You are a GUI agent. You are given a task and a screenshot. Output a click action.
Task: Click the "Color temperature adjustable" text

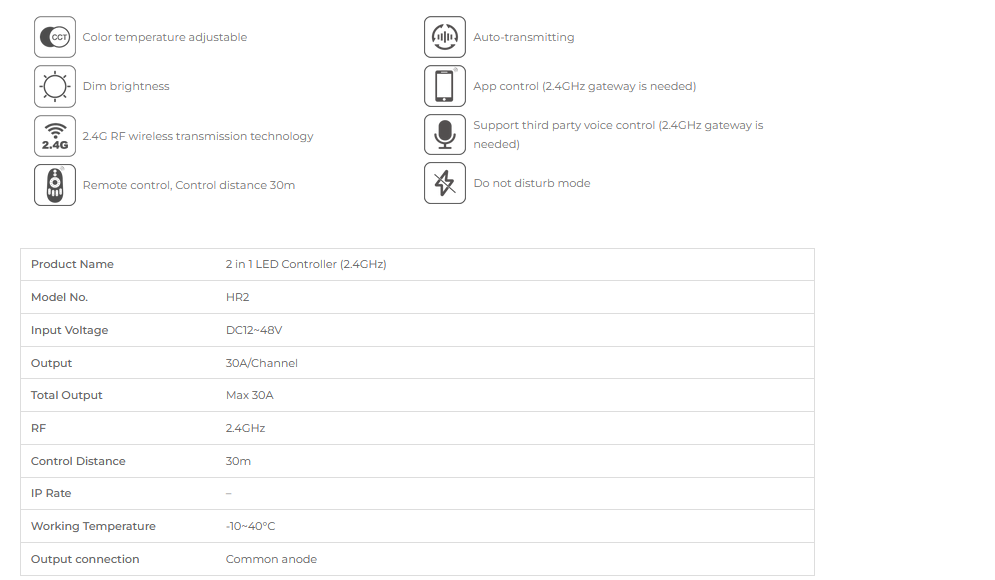tap(165, 37)
